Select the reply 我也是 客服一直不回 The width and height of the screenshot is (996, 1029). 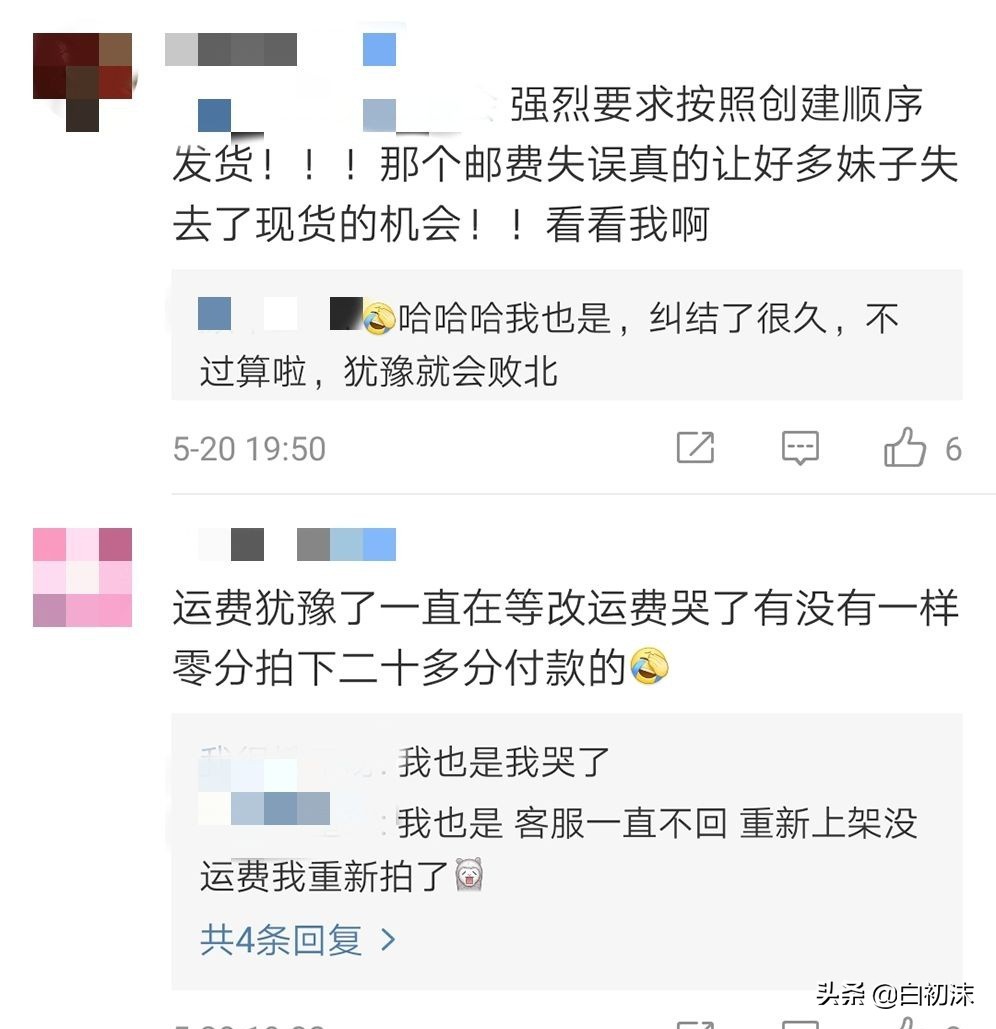click(558, 849)
